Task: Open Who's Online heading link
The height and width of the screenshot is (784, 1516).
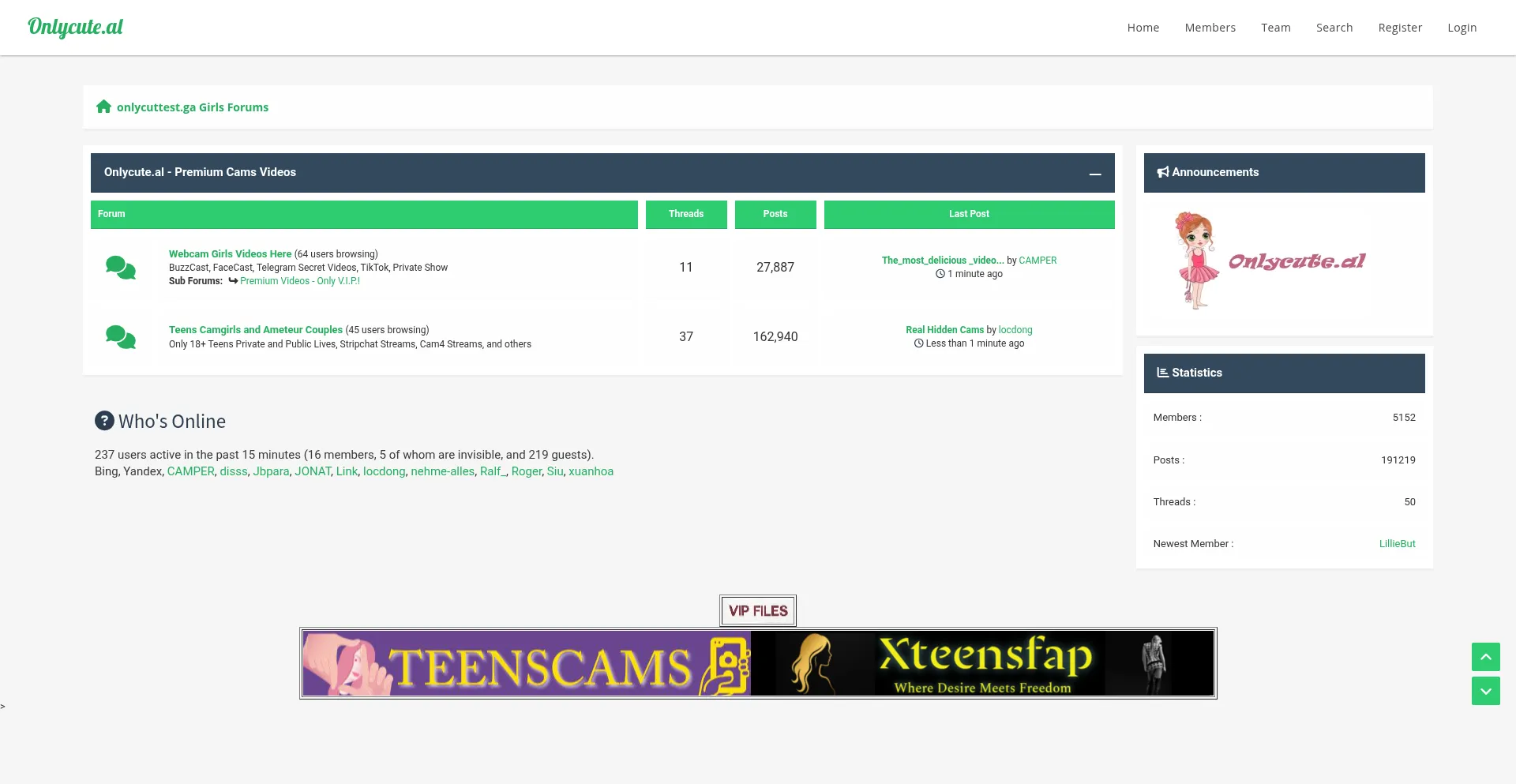Action: pyautogui.click(x=172, y=422)
